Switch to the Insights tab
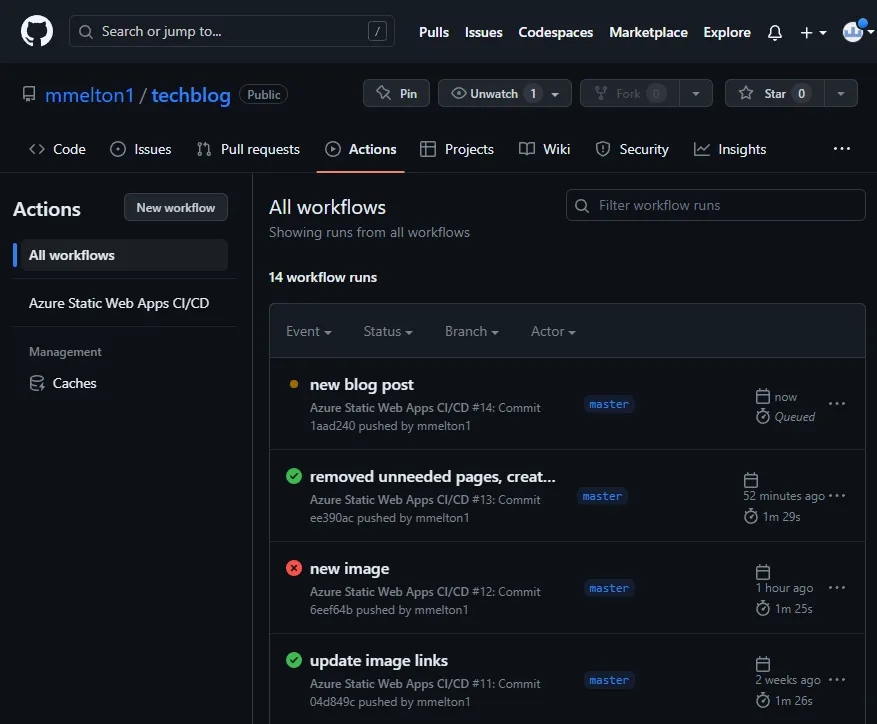The image size is (877, 724). point(730,149)
